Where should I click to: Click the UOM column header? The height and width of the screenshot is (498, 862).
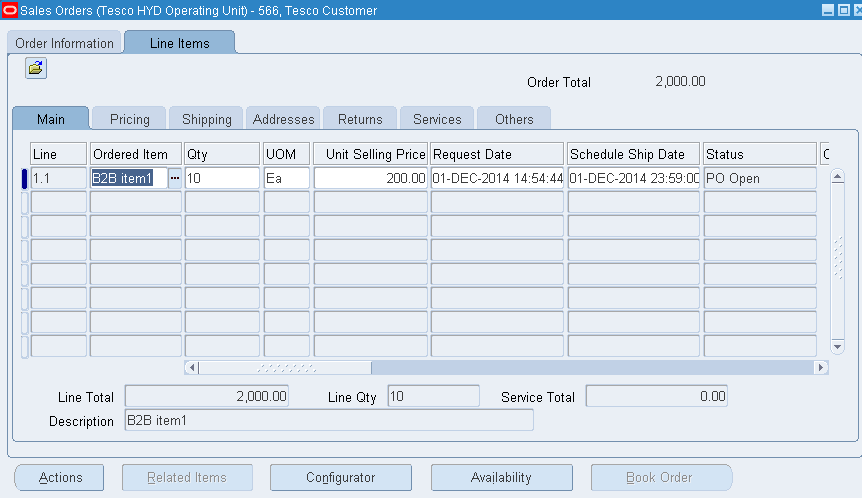(286, 154)
